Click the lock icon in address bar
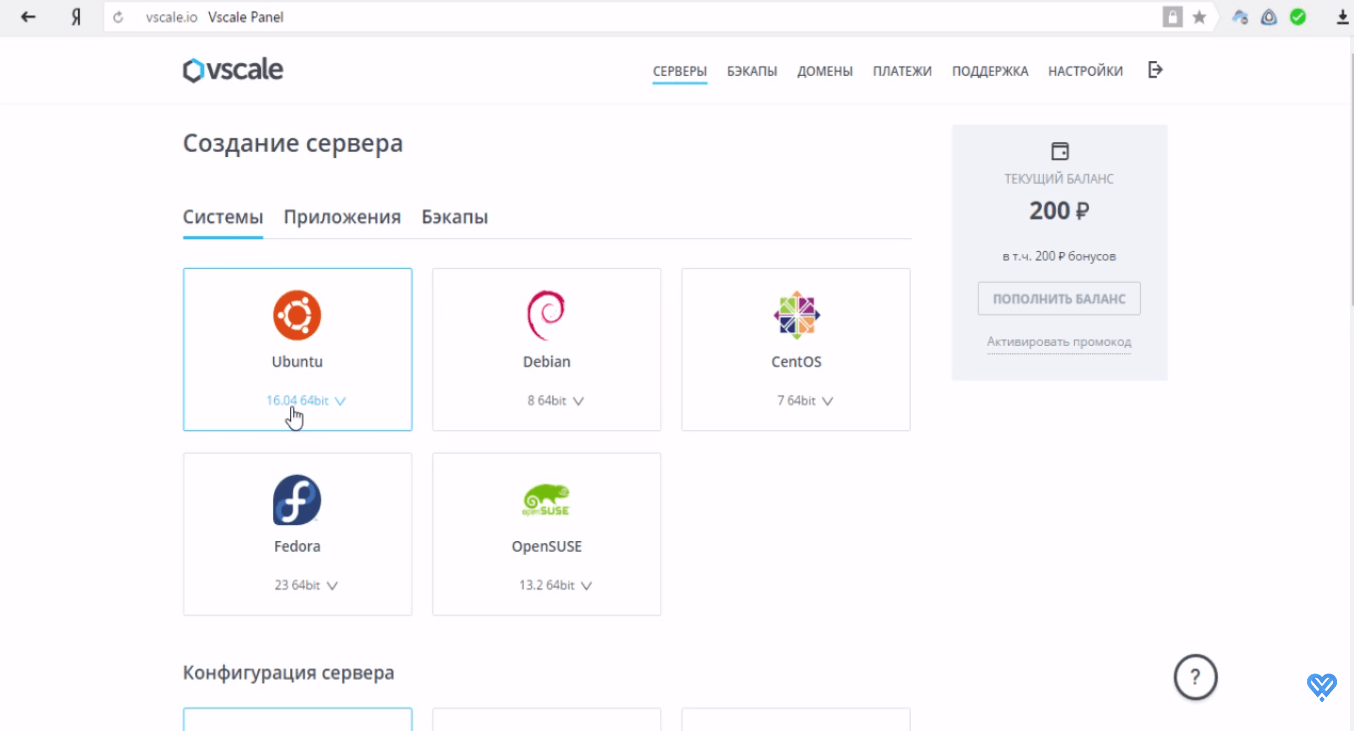Image resolution: width=1354 pixels, height=731 pixels. tap(1172, 17)
